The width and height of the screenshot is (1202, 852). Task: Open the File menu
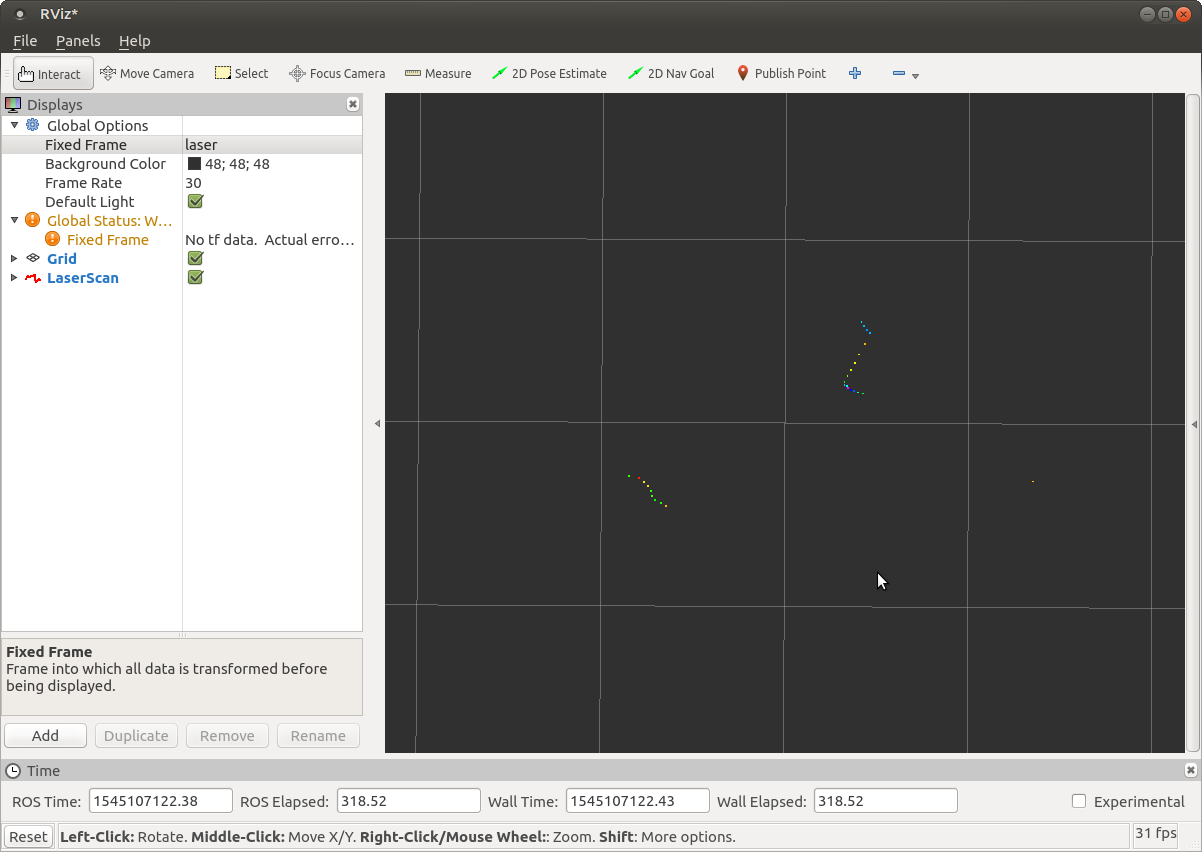24,41
